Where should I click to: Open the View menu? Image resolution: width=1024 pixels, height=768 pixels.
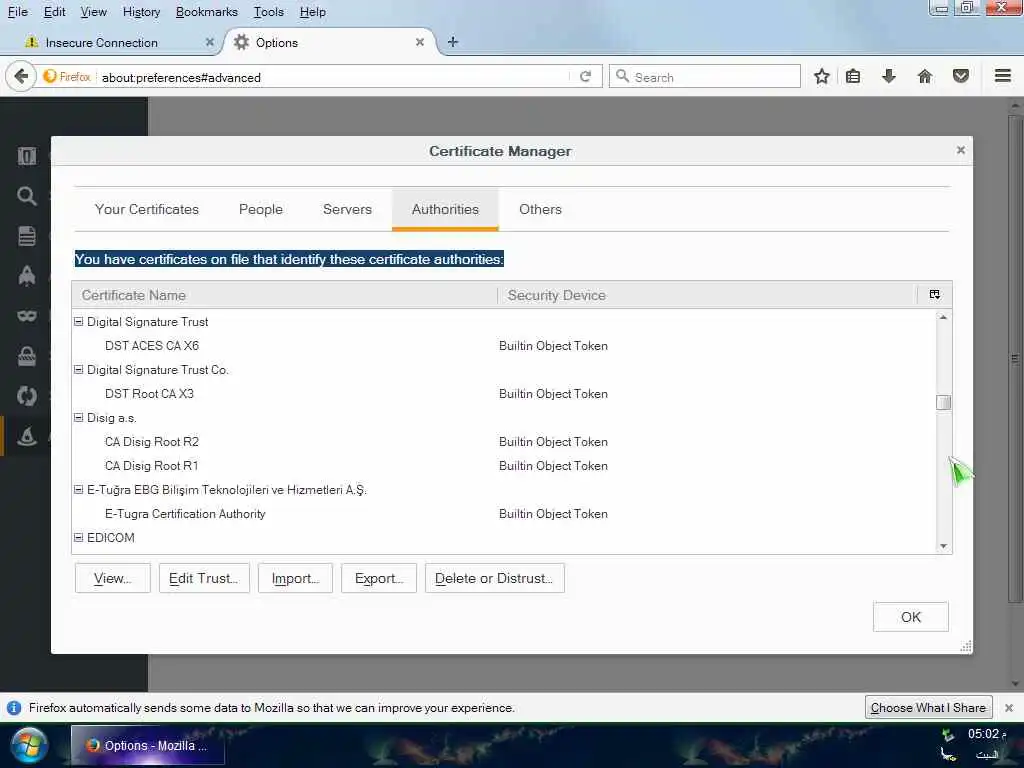pyautogui.click(x=93, y=12)
